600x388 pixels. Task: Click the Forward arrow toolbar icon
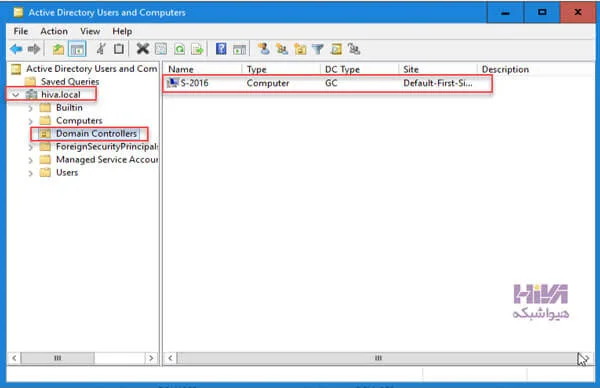point(34,49)
